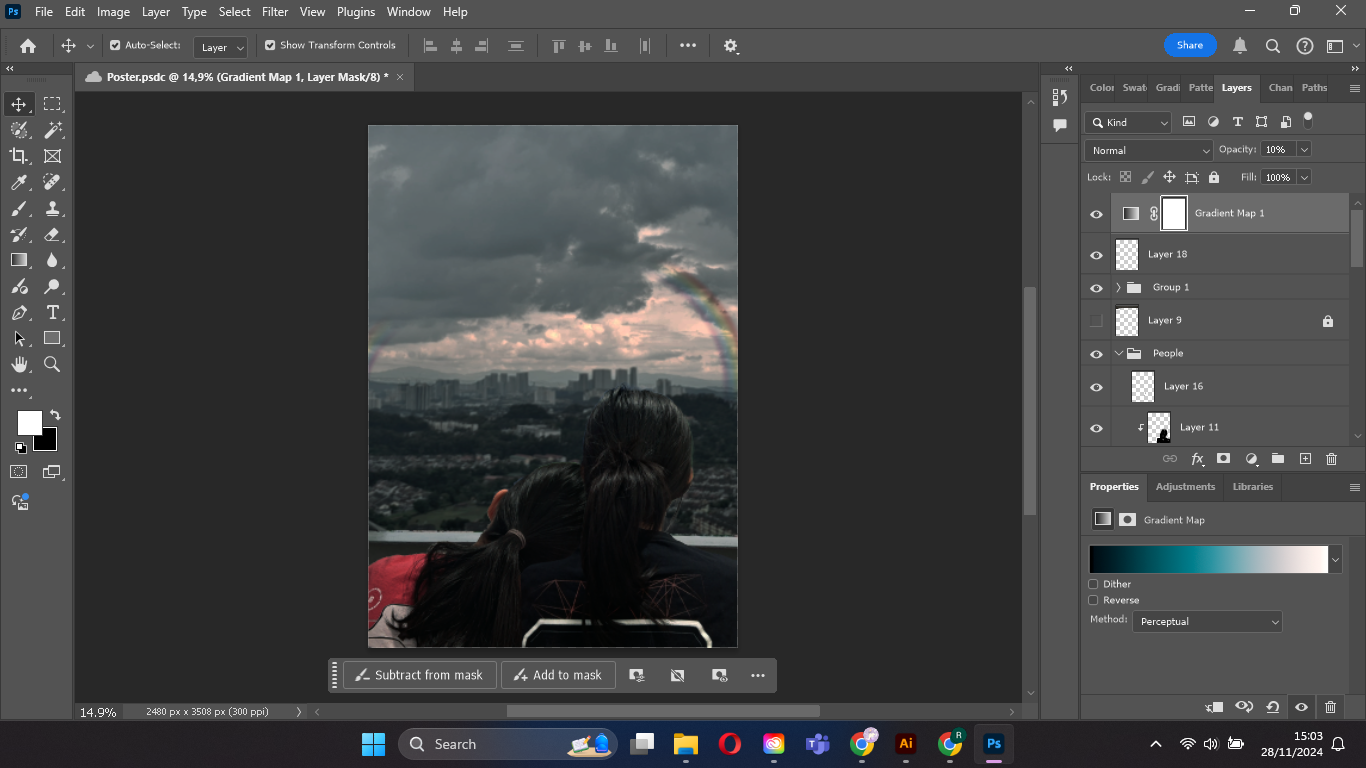Screen dimensions: 1366x768
Task: Expand Group 1 folder
Action: pos(1118,288)
